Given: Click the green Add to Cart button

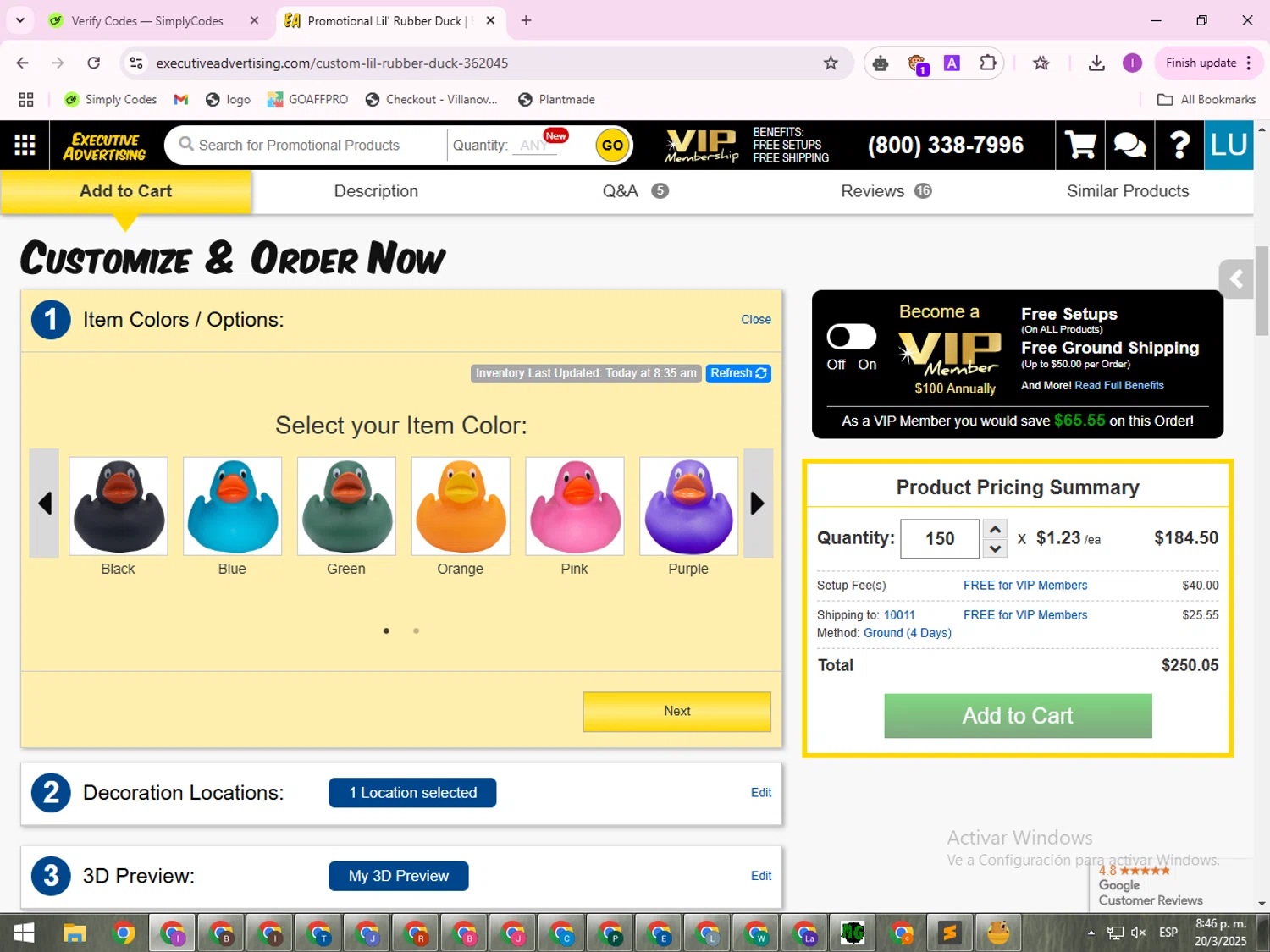Looking at the screenshot, I should (x=1018, y=716).
